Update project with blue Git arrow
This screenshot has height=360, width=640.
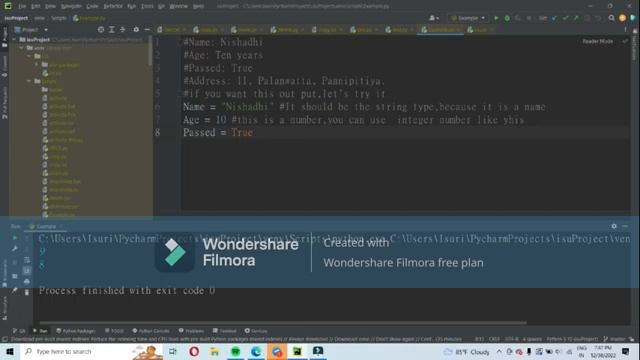[554, 18]
